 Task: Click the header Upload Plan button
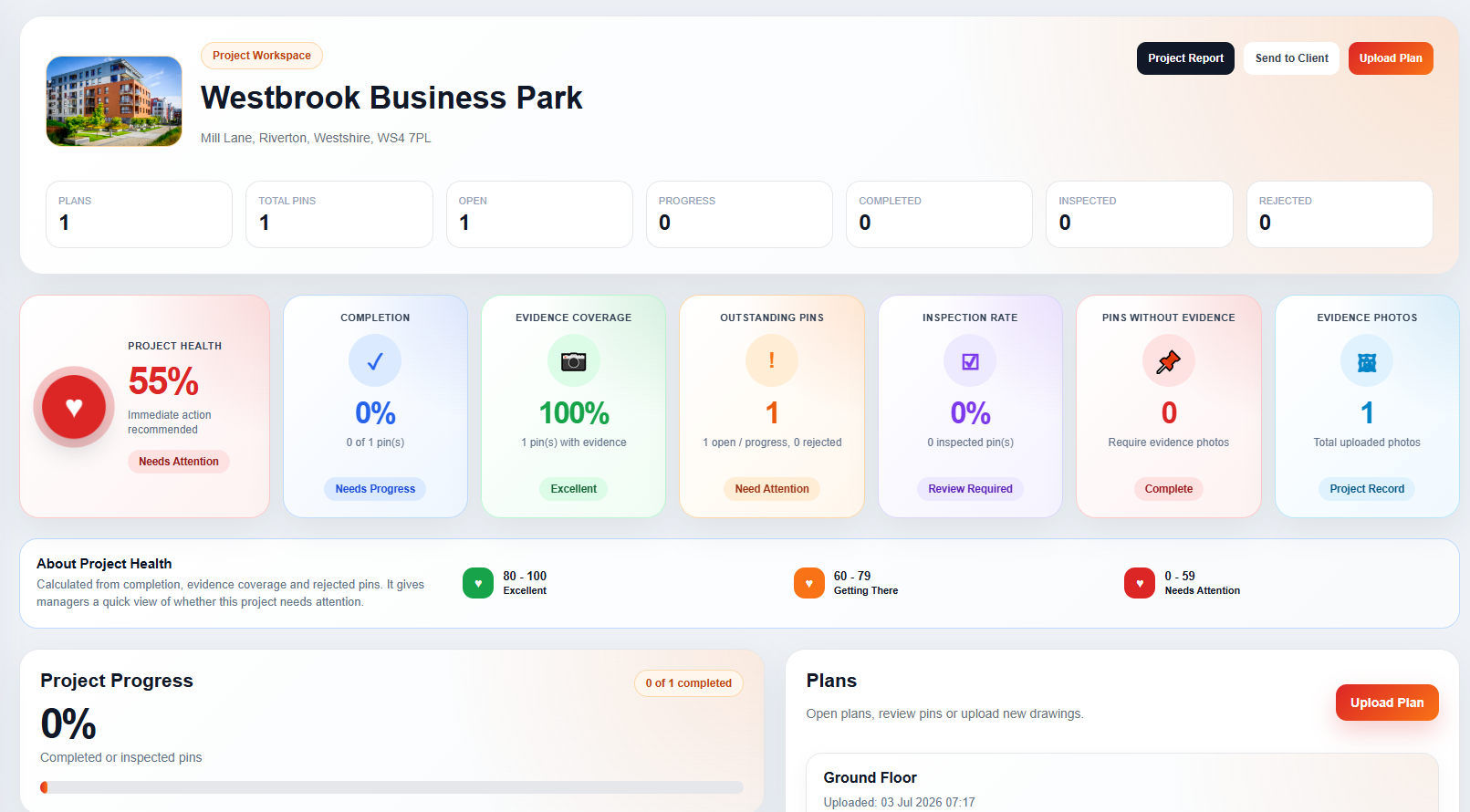tap(1391, 58)
